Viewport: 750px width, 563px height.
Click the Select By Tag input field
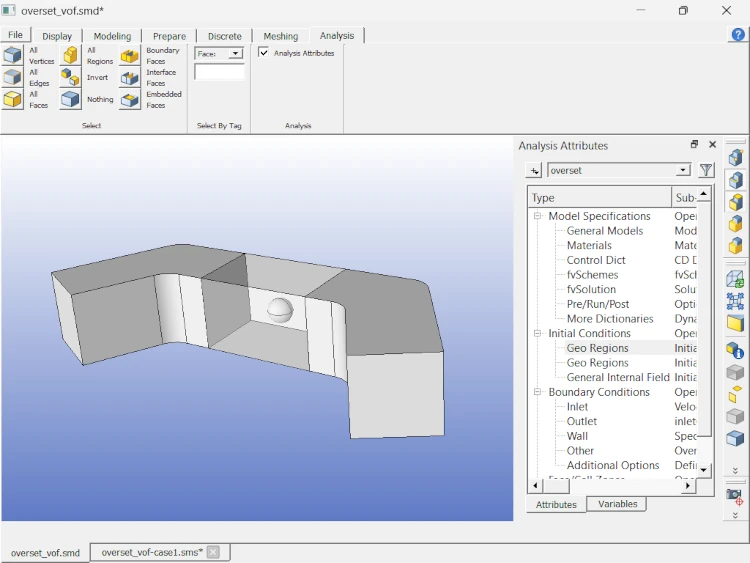[219, 71]
